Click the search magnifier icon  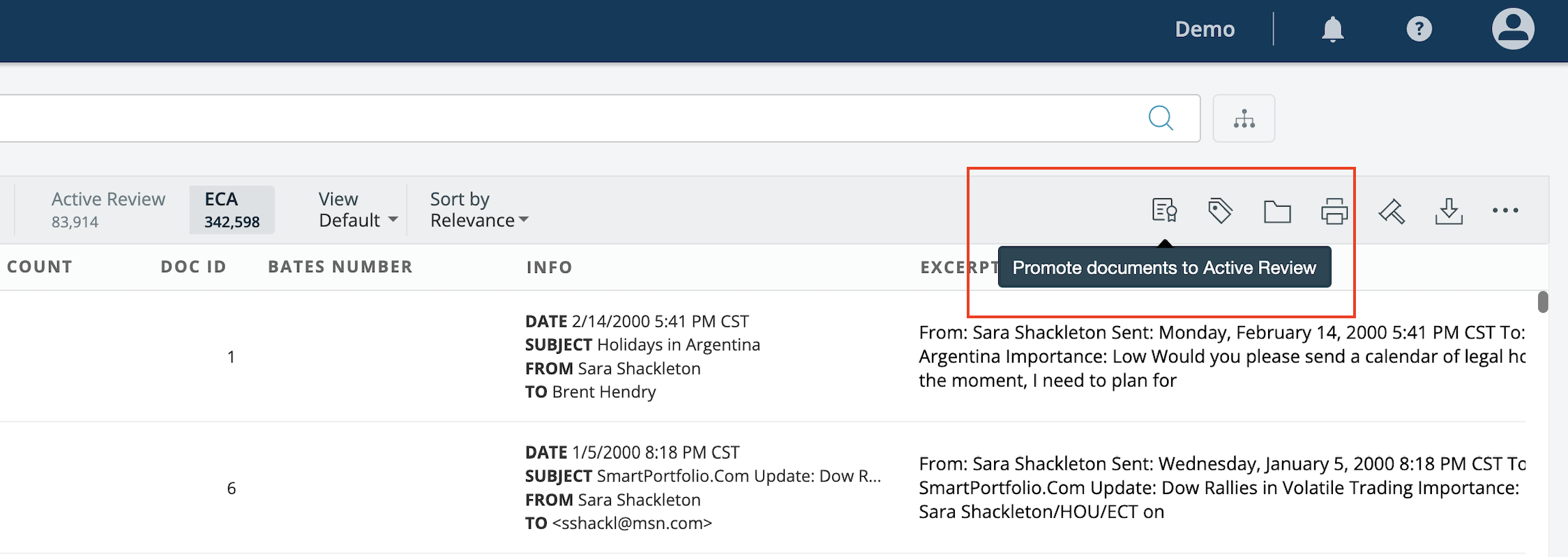tap(1161, 118)
